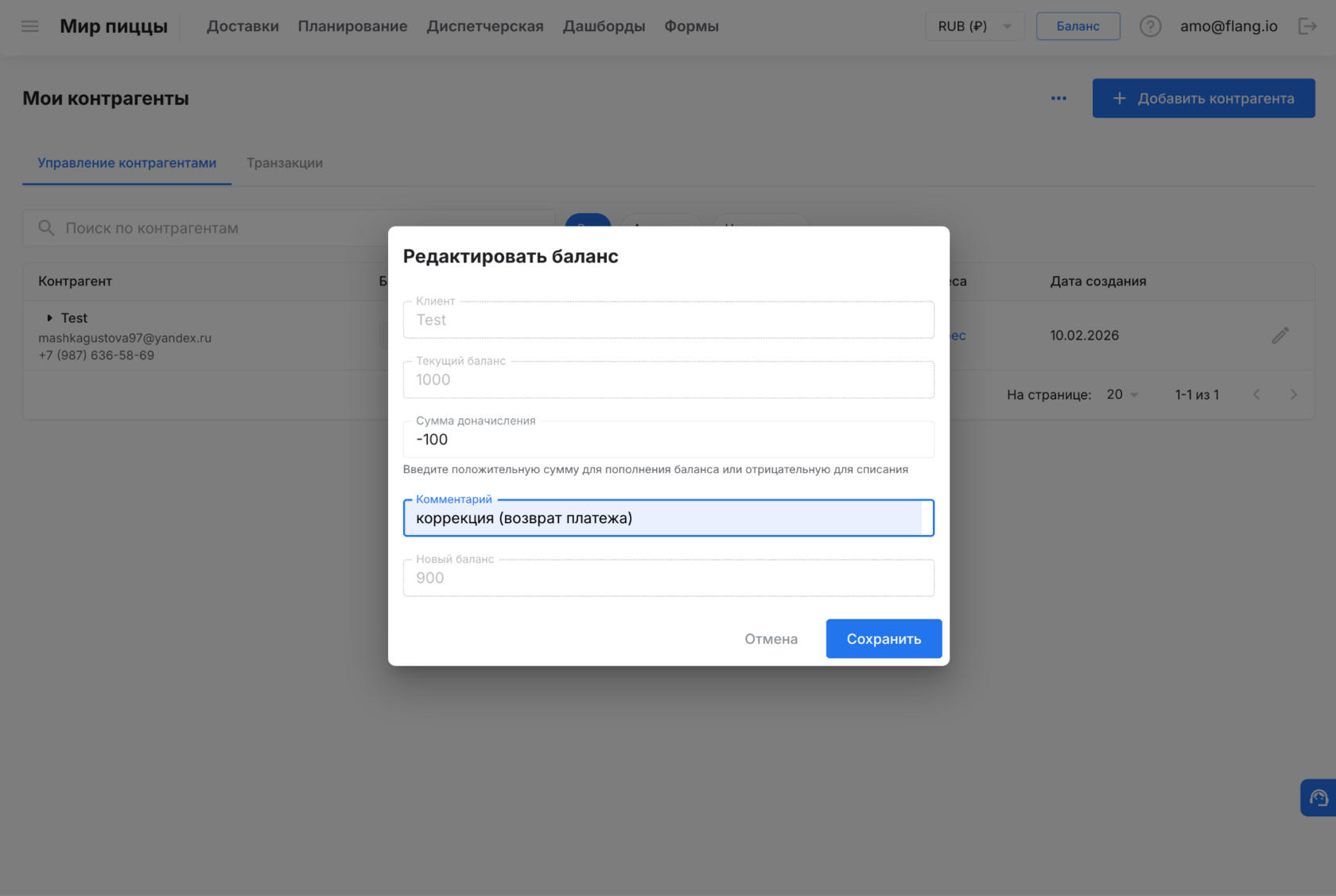The image size is (1336, 896).
Task: Open the three-dots more options menu
Action: click(x=1058, y=99)
